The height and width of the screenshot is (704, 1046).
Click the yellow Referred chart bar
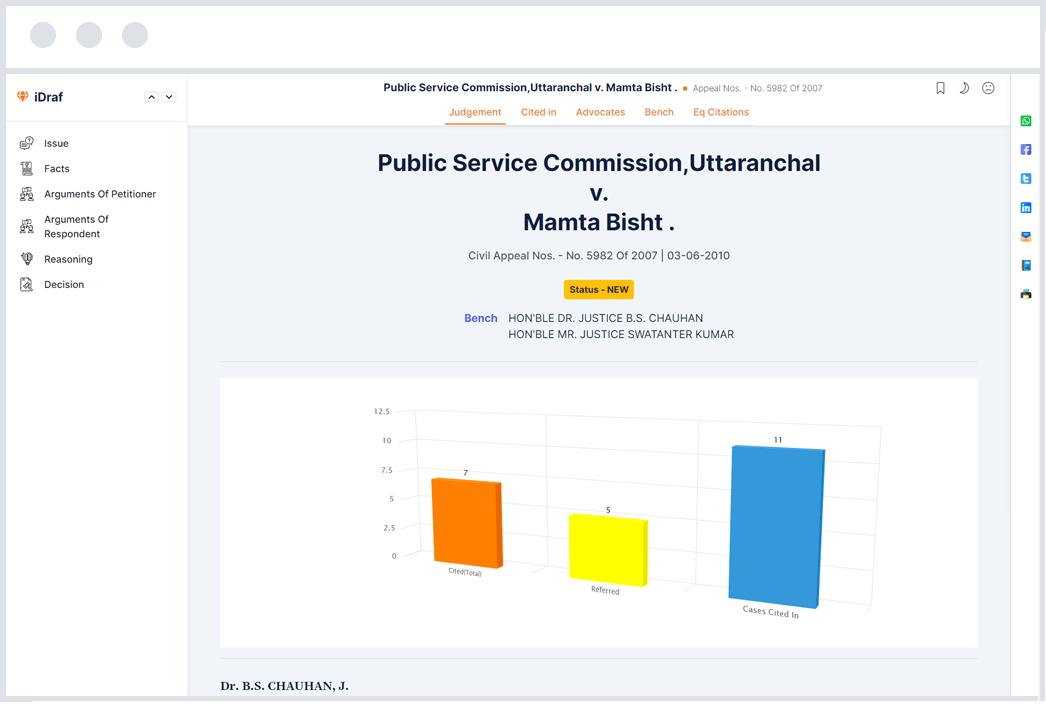click(607, 548)
